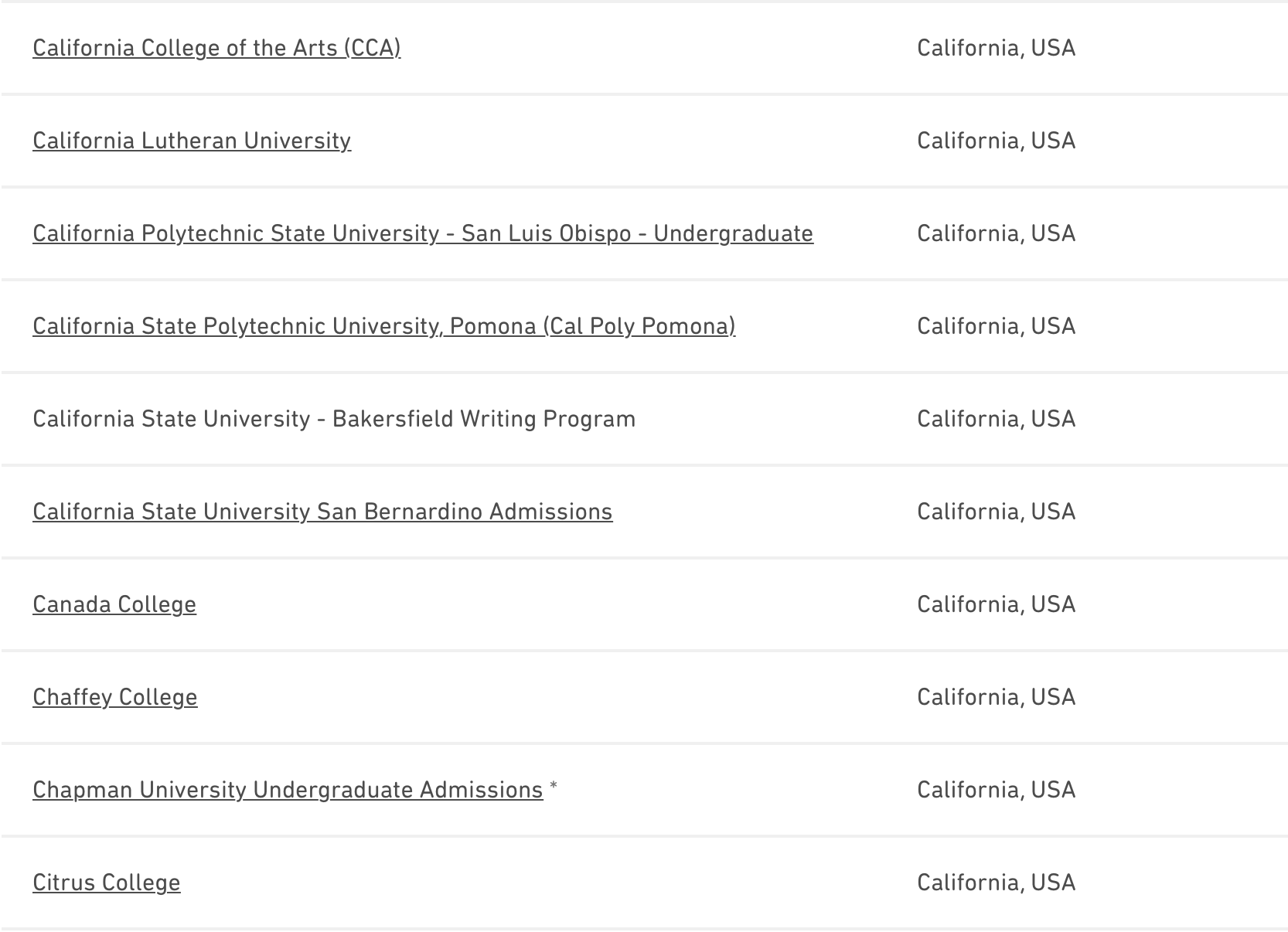
Task: Click the location cell in the CCA row
Action: pyautogui.click(x=996, y=48)
